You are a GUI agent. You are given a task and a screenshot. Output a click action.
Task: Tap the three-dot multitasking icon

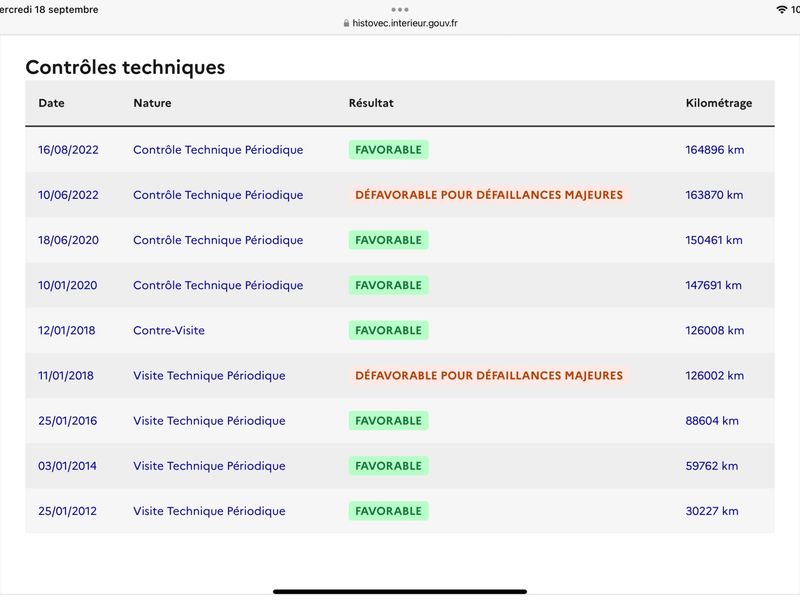[x=400, y=10]
